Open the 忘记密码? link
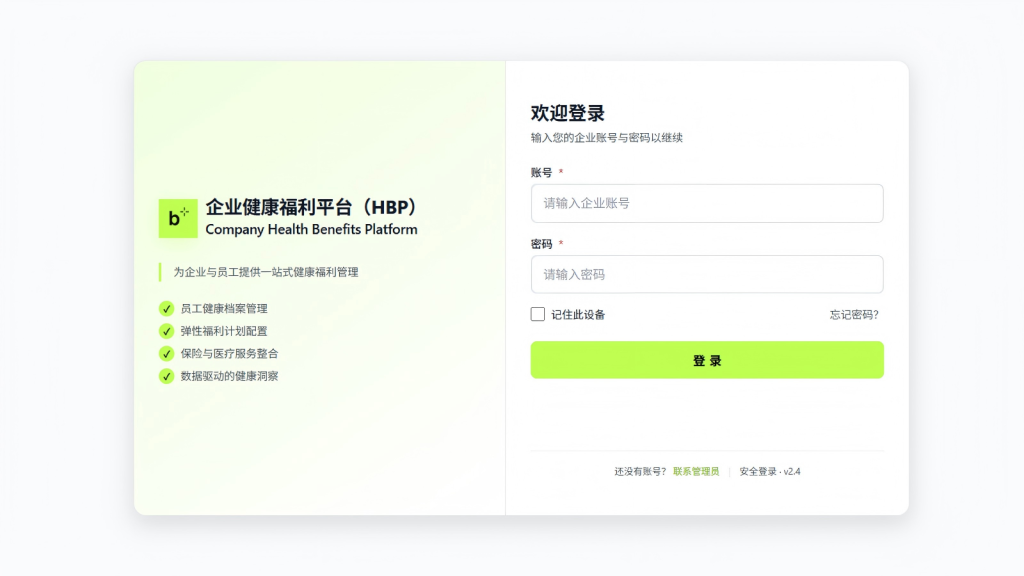This screenshot has width=1024, height=576. (x=854, y=315)
